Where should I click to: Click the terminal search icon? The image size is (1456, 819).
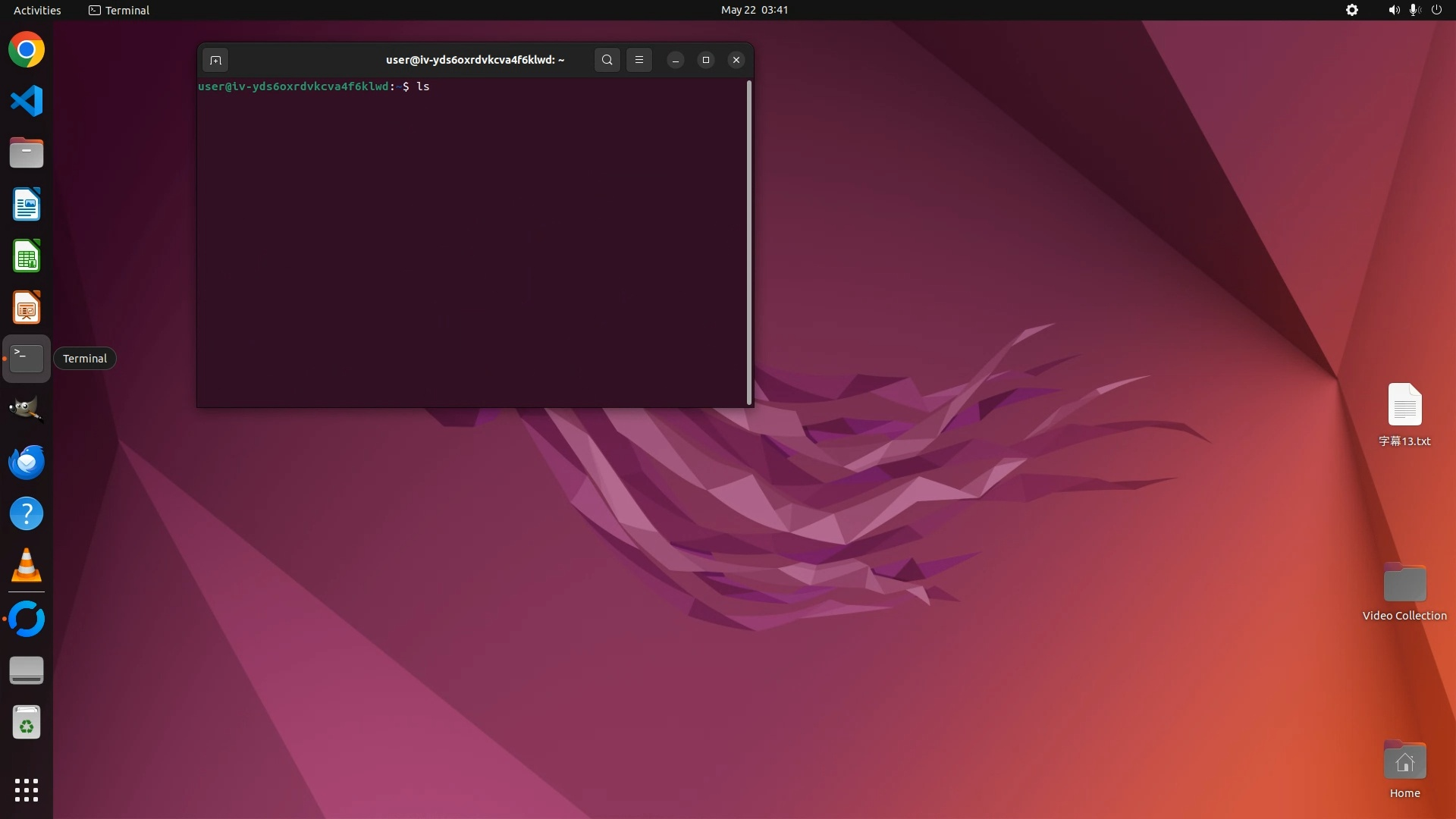tap(607, 60)
